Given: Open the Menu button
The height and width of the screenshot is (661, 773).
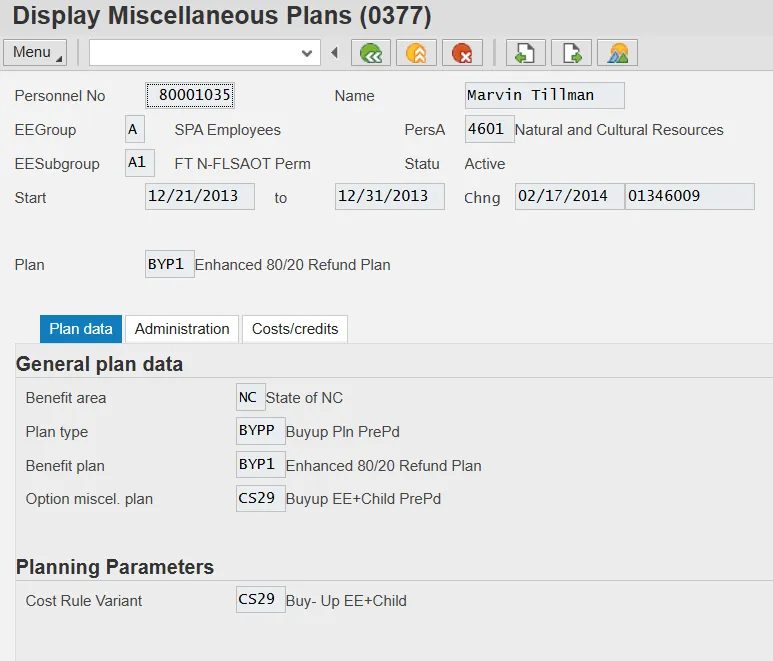Looking at the screenshot, I should (35, 52).
